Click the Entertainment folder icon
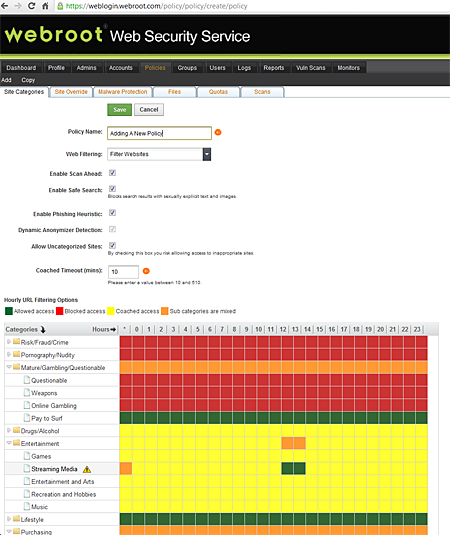 pyautogui.click(x=16, y=443)
